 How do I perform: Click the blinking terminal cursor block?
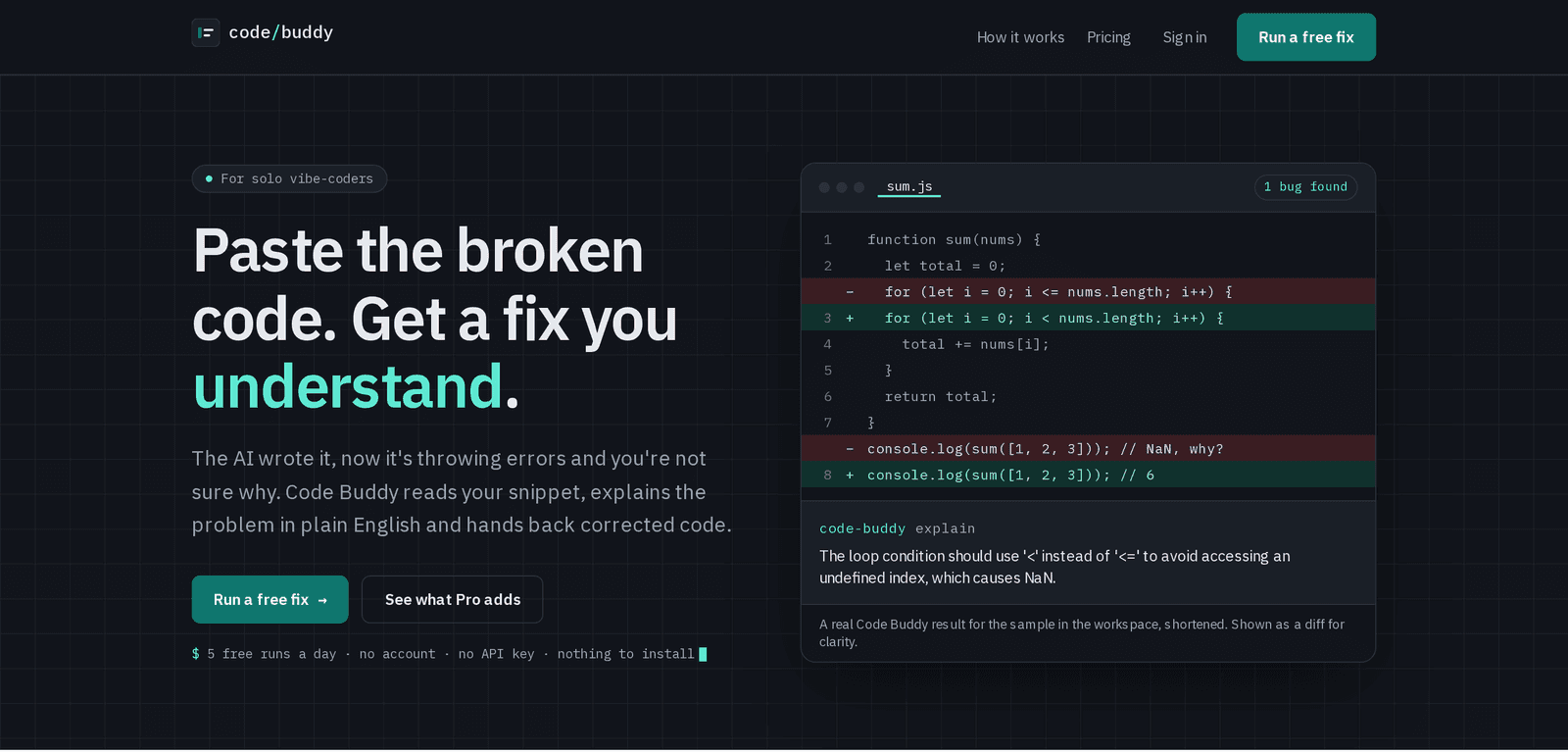click(x=703, y=654)
